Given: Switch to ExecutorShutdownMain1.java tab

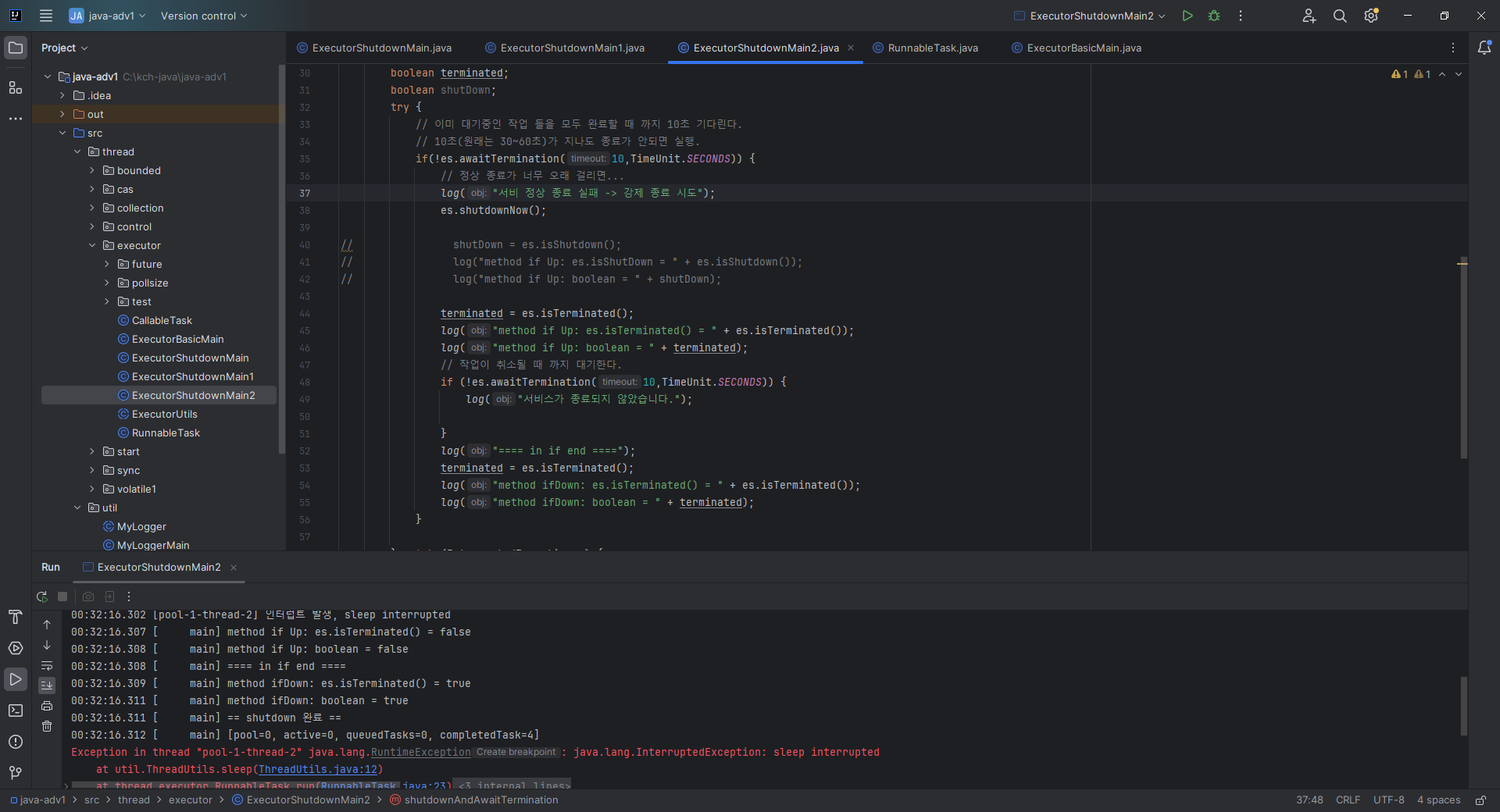Looking at the screenshot, I should point(565,48).
